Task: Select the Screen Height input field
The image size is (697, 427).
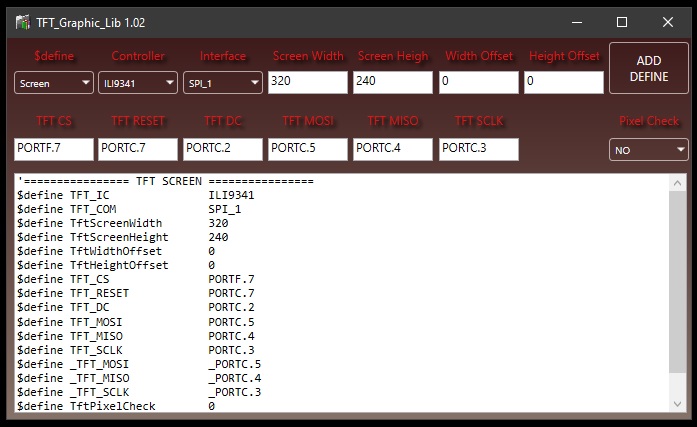Action: pyautogui.click(x=392, y=83)
